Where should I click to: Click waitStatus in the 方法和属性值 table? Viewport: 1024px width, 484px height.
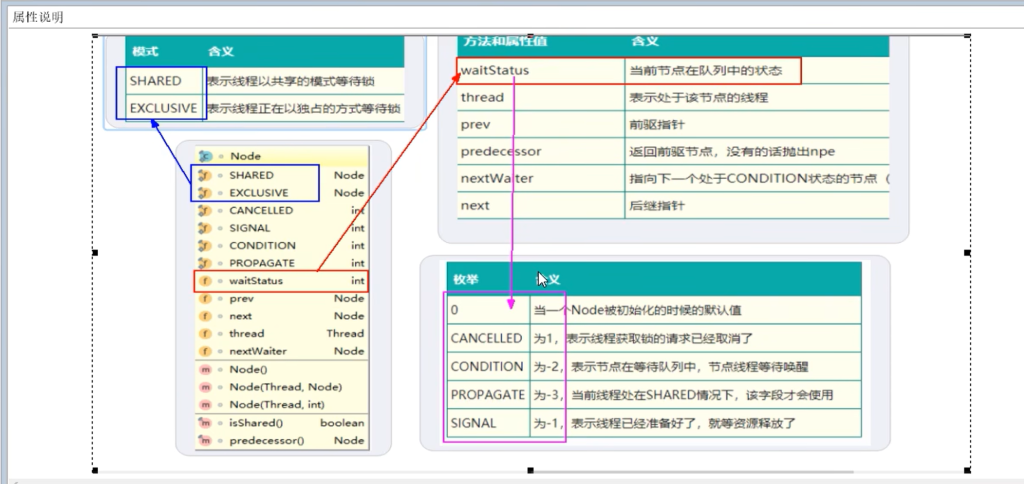(494, 70)
